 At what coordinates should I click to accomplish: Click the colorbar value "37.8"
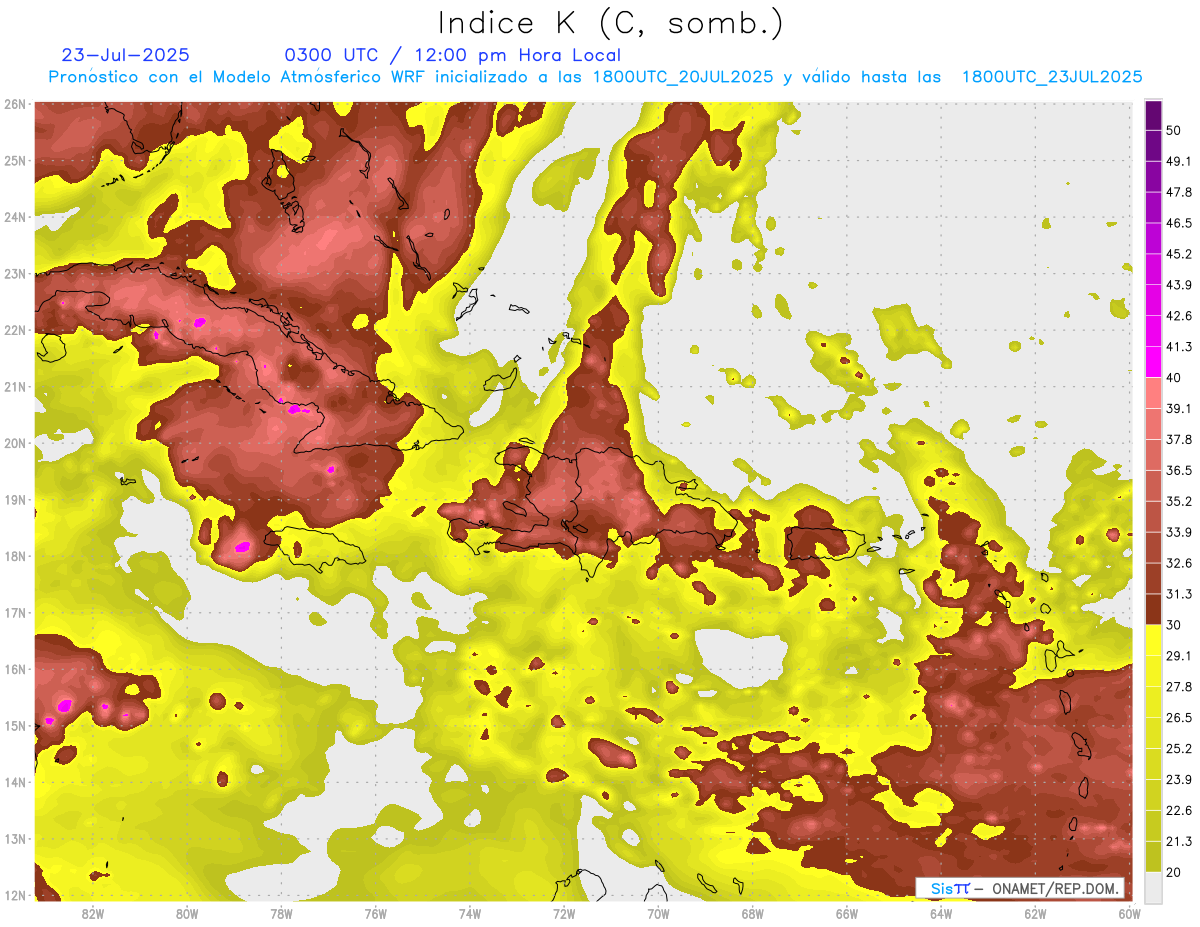coord(1178,439)
